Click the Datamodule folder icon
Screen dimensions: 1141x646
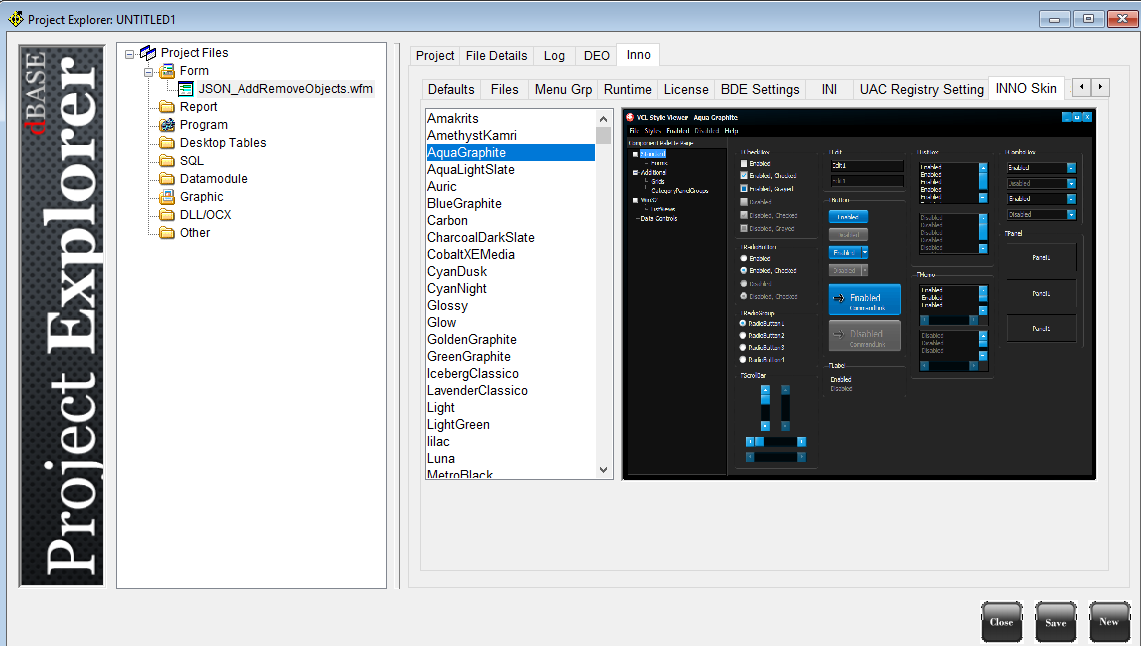167,178
